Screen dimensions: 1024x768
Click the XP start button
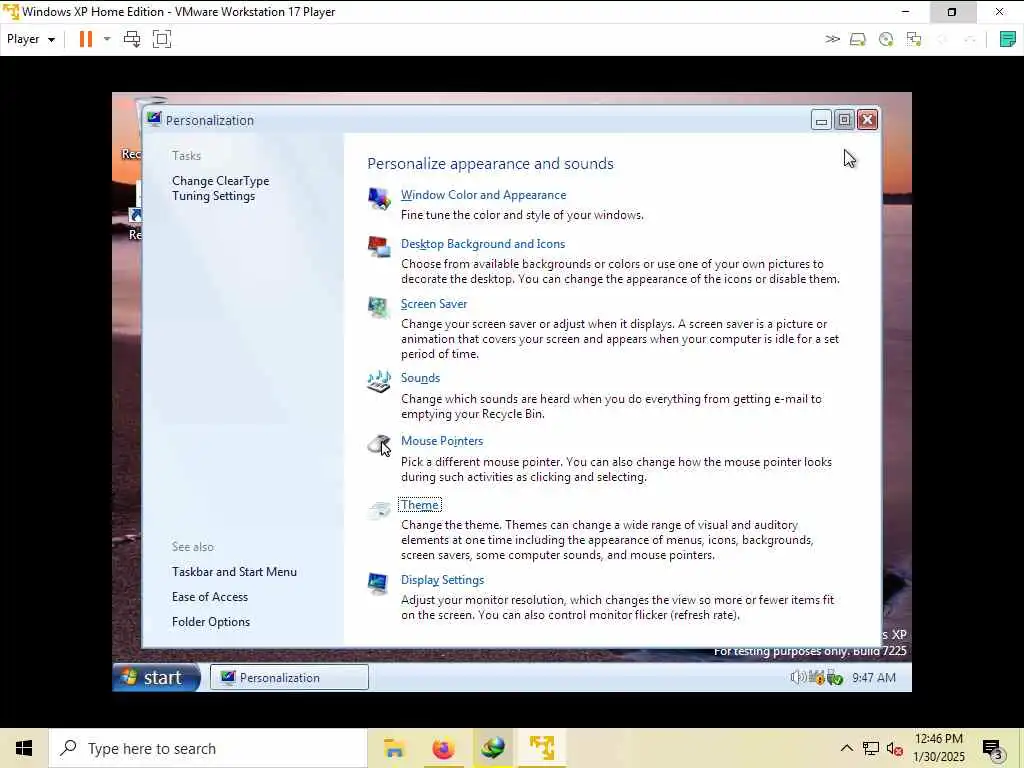(x=157, y=677)
